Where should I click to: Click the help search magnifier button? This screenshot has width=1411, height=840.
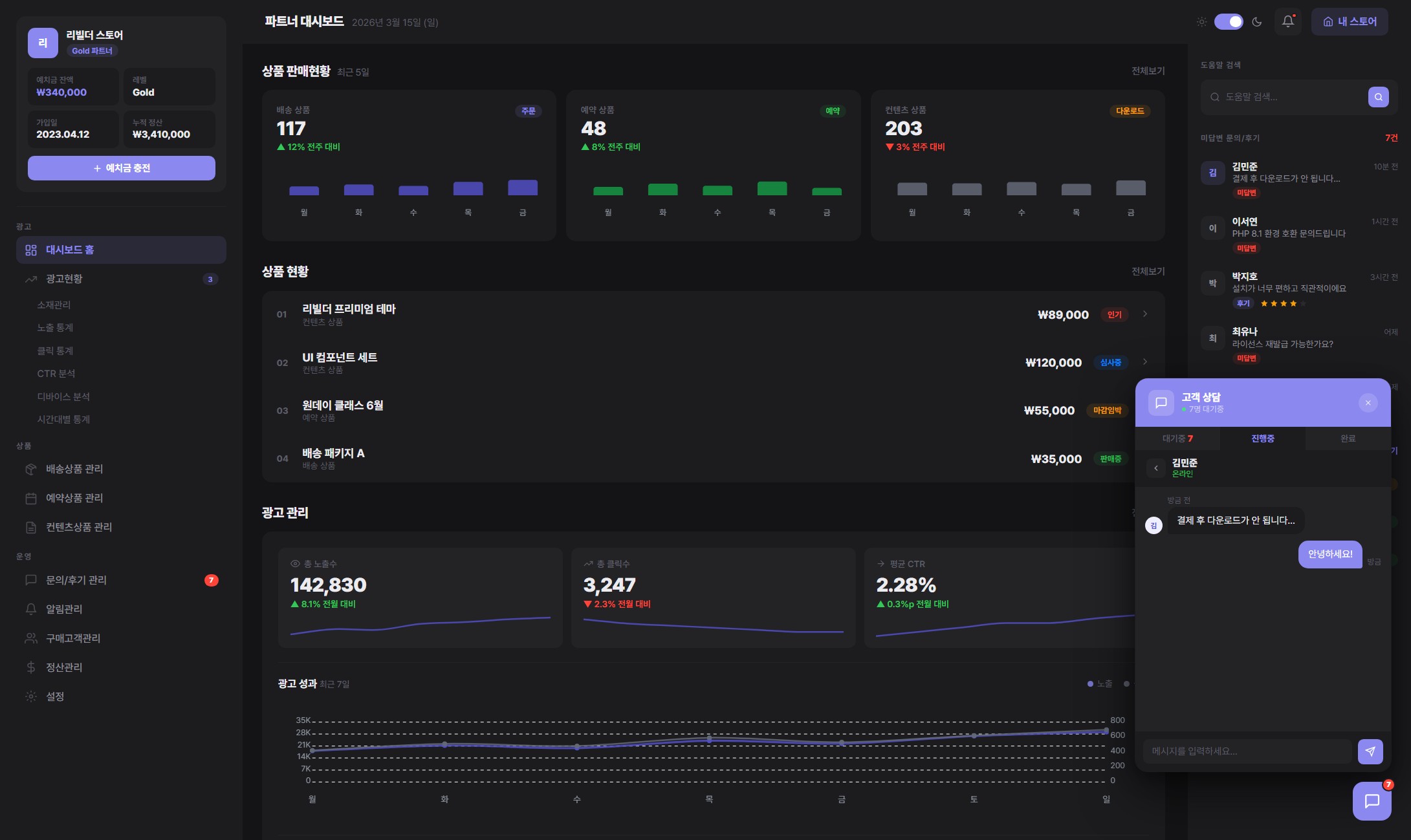1378,97
